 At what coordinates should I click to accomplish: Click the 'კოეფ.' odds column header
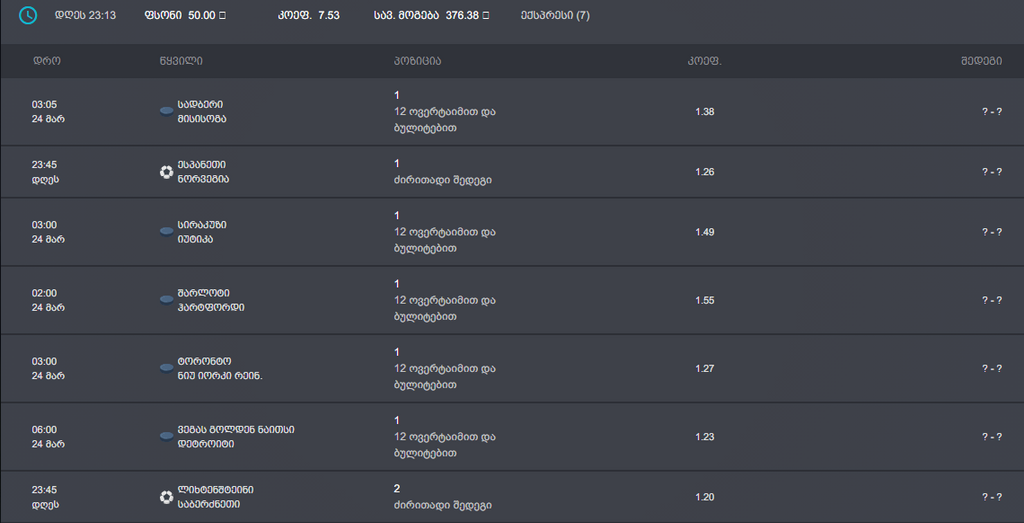[x=704, y=61]
